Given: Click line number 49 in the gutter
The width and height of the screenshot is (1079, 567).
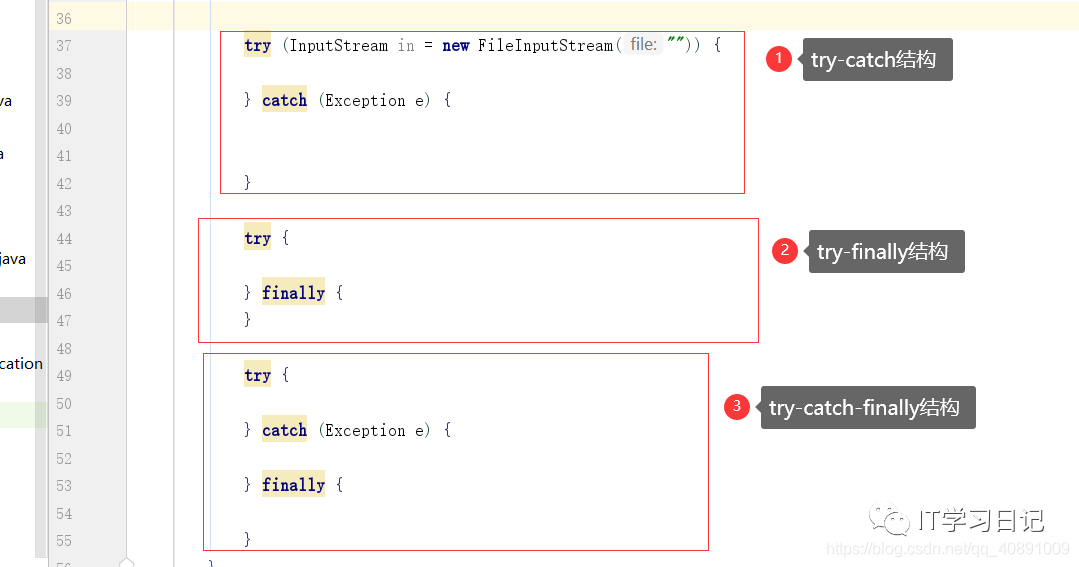Looking at the screenshot, I should (64, 376).
